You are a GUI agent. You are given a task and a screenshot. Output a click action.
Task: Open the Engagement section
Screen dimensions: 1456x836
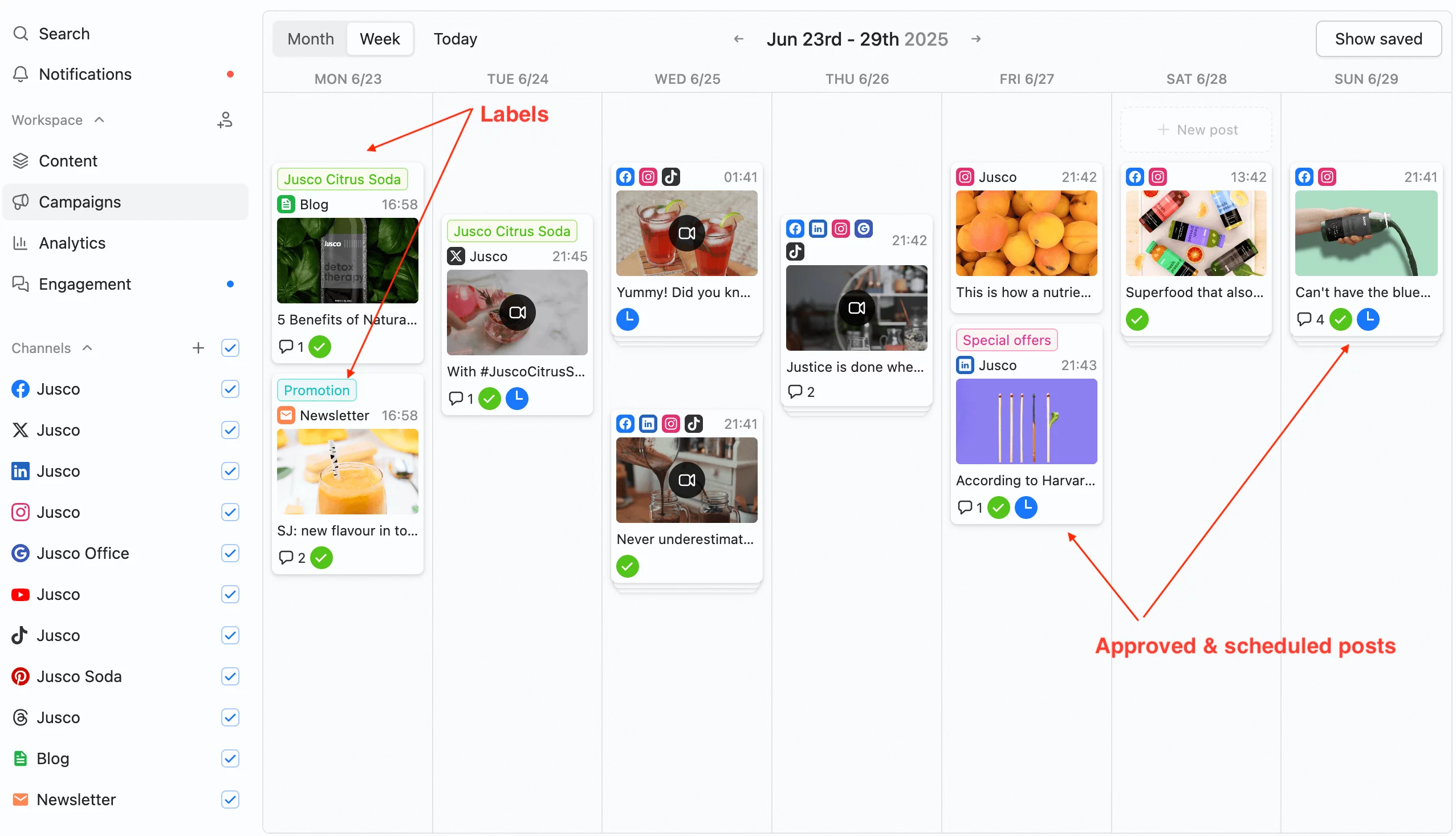84,283
